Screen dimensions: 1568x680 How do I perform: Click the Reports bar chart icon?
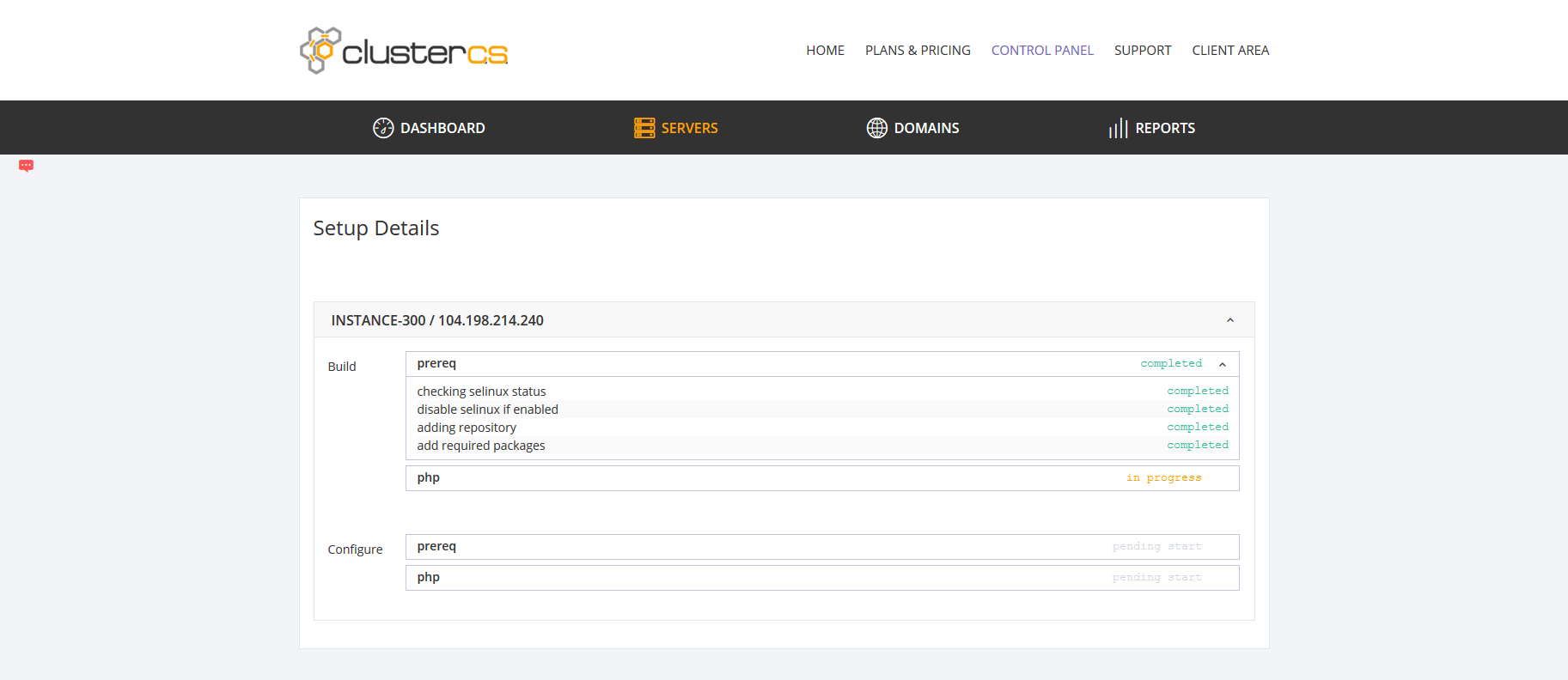(x=1118, y=128)
